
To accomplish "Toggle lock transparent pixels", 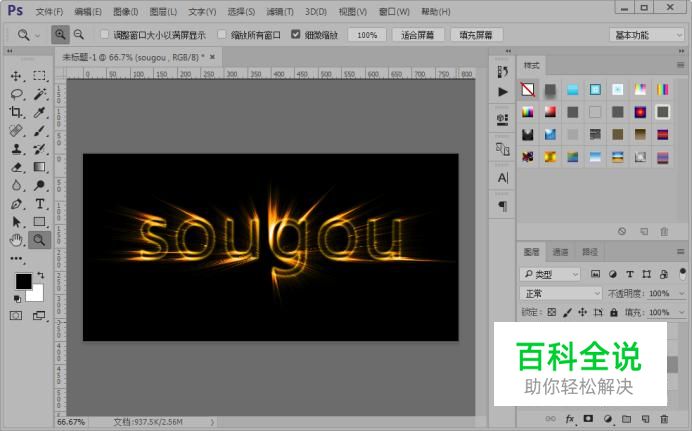I will [552, 312].
